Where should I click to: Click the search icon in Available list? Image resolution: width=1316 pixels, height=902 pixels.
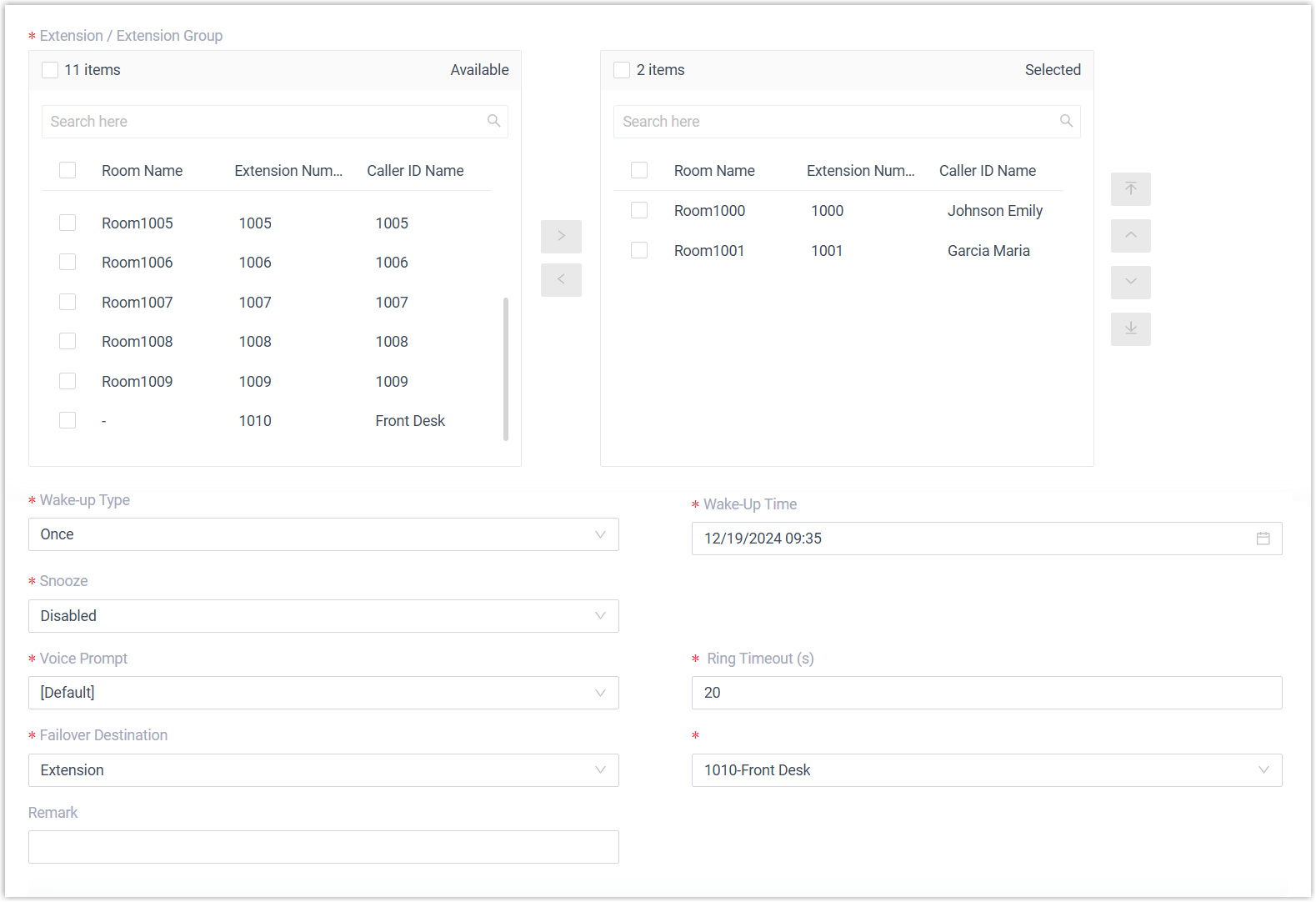coord(493,122)
